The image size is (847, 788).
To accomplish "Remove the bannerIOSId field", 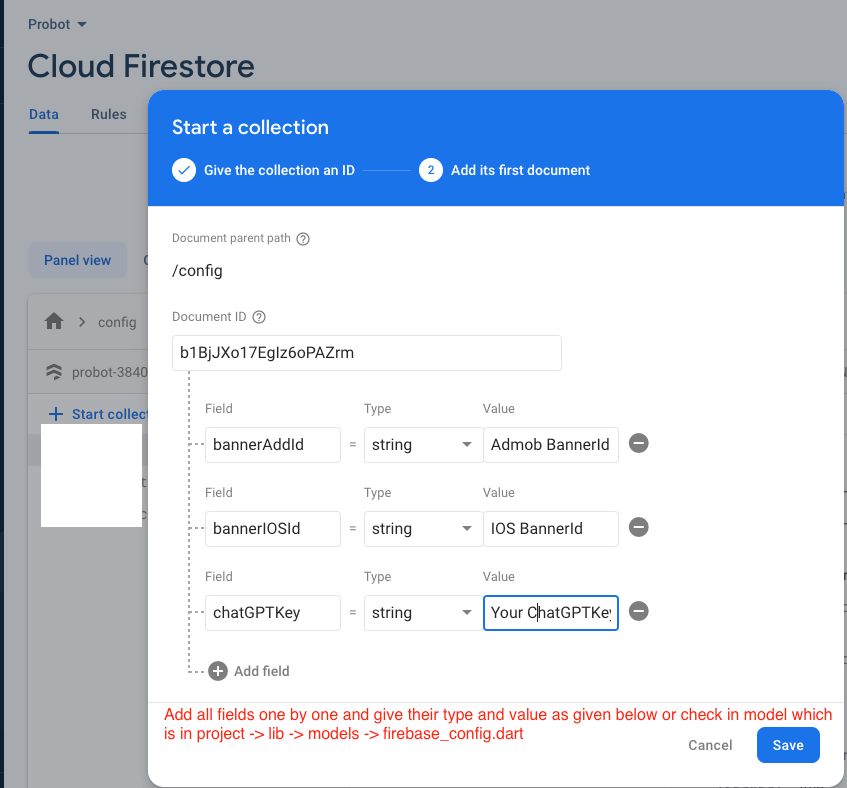I will click(x=638, y=527).
